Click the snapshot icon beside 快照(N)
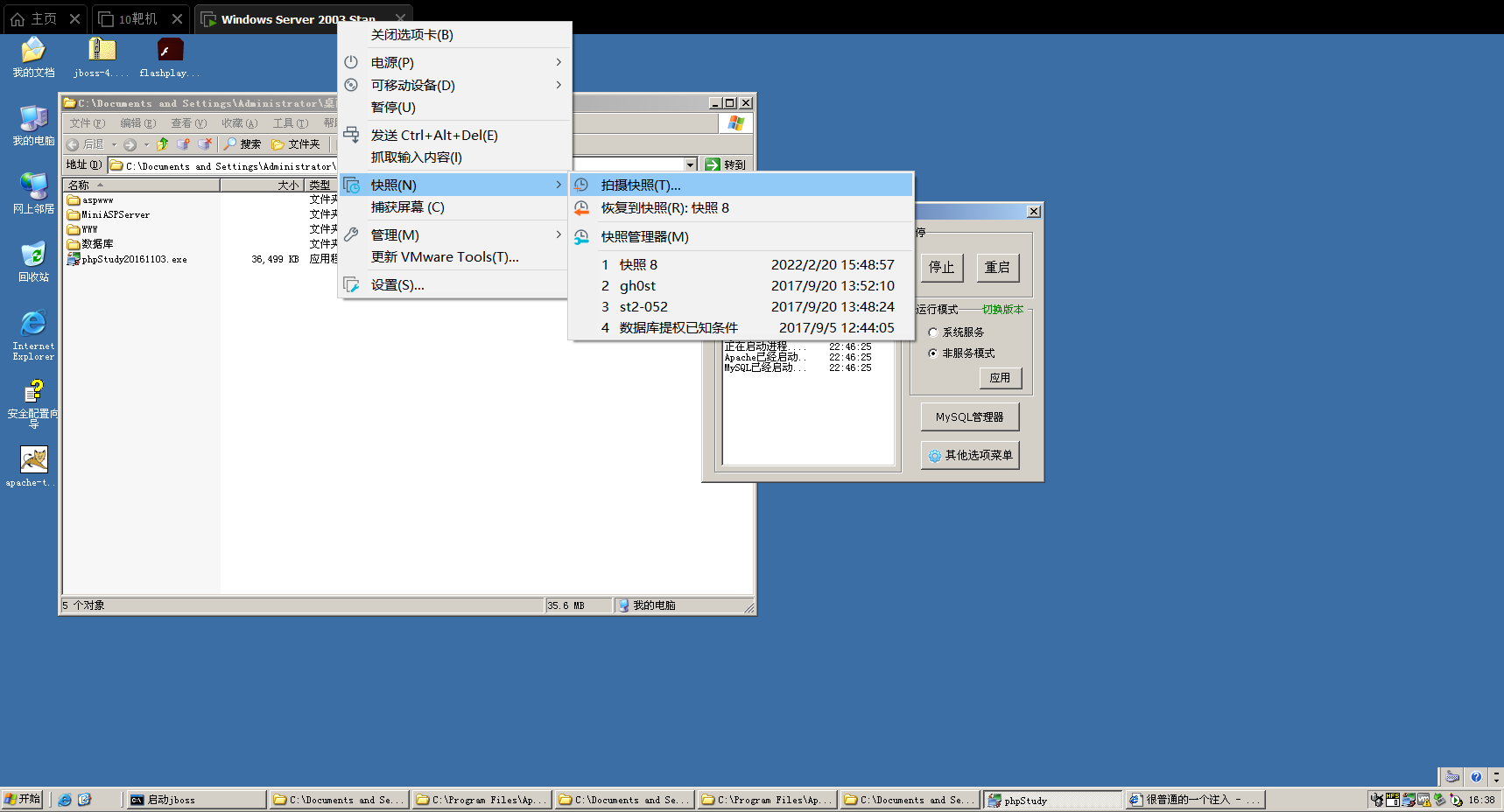This screenshot has width=1504, height=812. pos(351,185)
